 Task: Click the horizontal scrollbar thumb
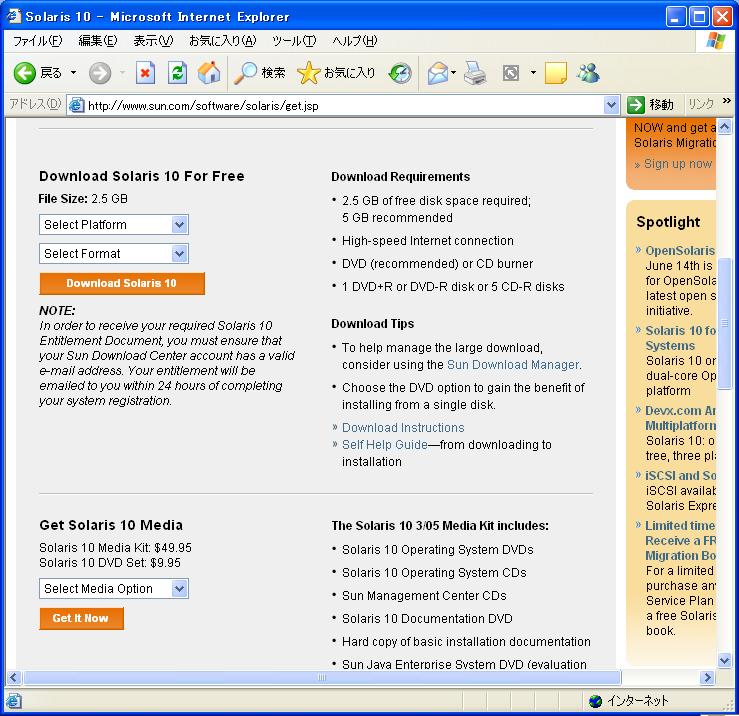tap(322, 678)
